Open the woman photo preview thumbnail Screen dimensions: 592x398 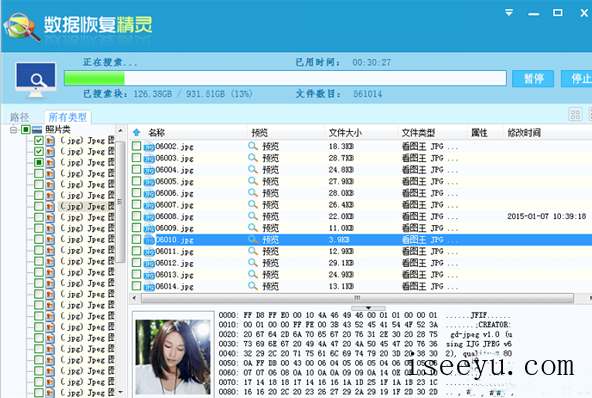pos(173,357)
